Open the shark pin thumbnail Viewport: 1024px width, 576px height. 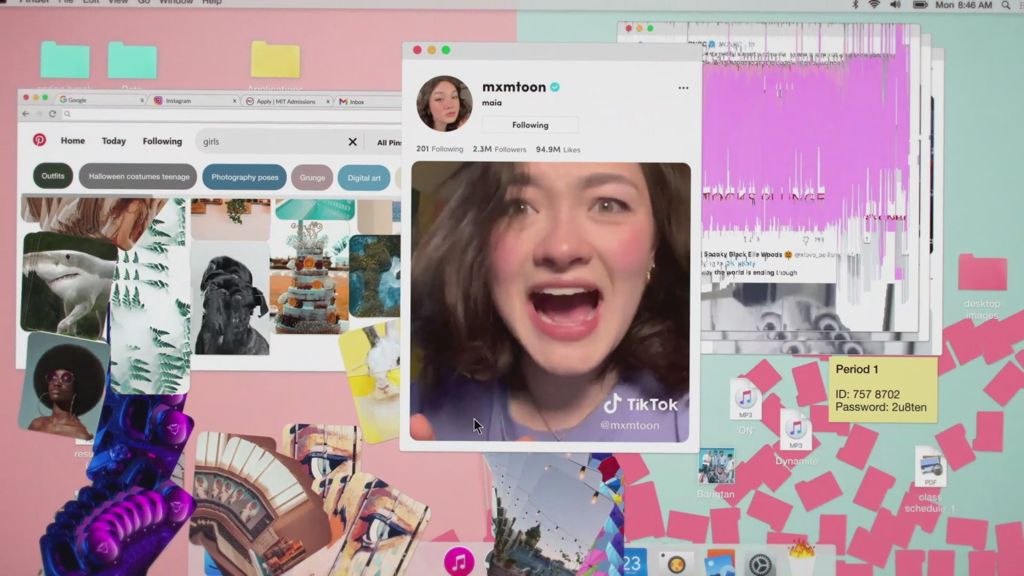(x=68, y=283)
